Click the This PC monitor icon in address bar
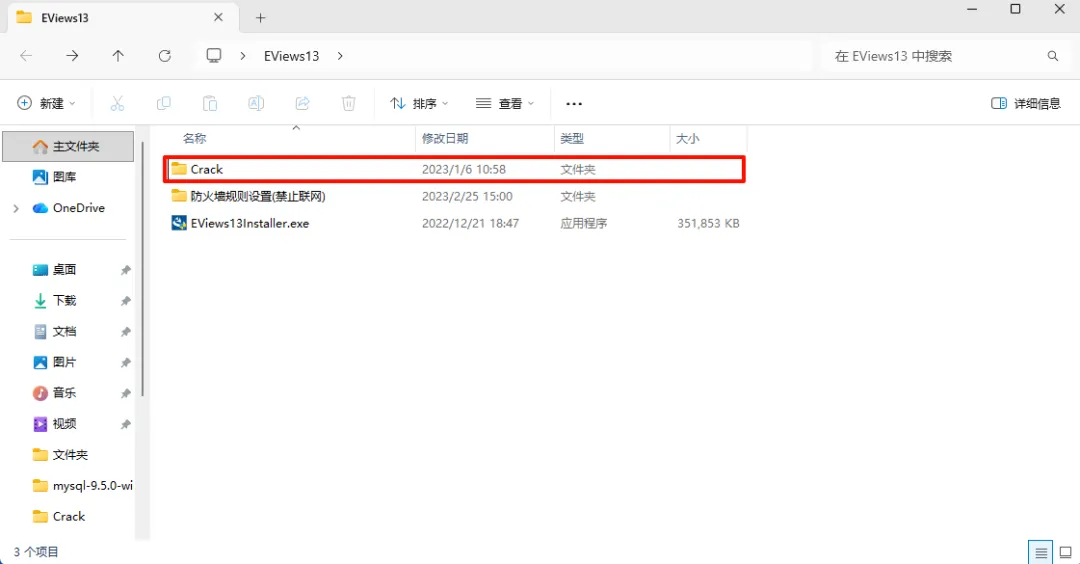 (x=214, y=56)
